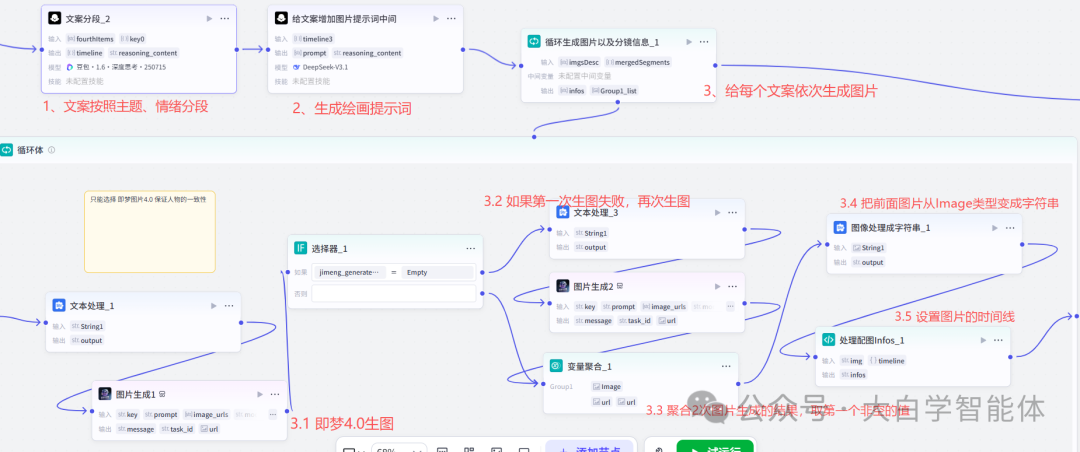Click the 图像处理成字符串_1 node icon
The image size is (1080, 452).
coord(840,227)
